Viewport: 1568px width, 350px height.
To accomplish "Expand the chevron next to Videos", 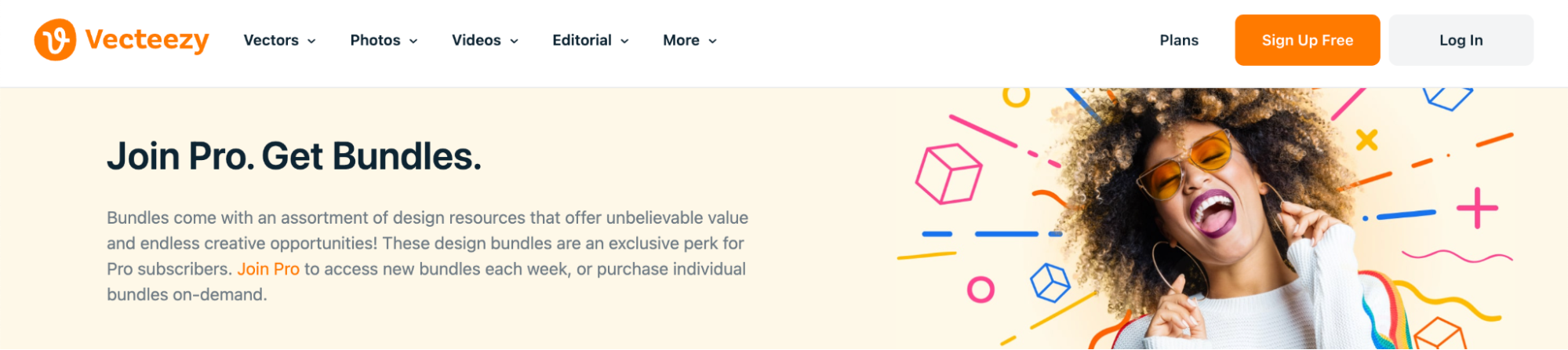I will pos(515,41).
